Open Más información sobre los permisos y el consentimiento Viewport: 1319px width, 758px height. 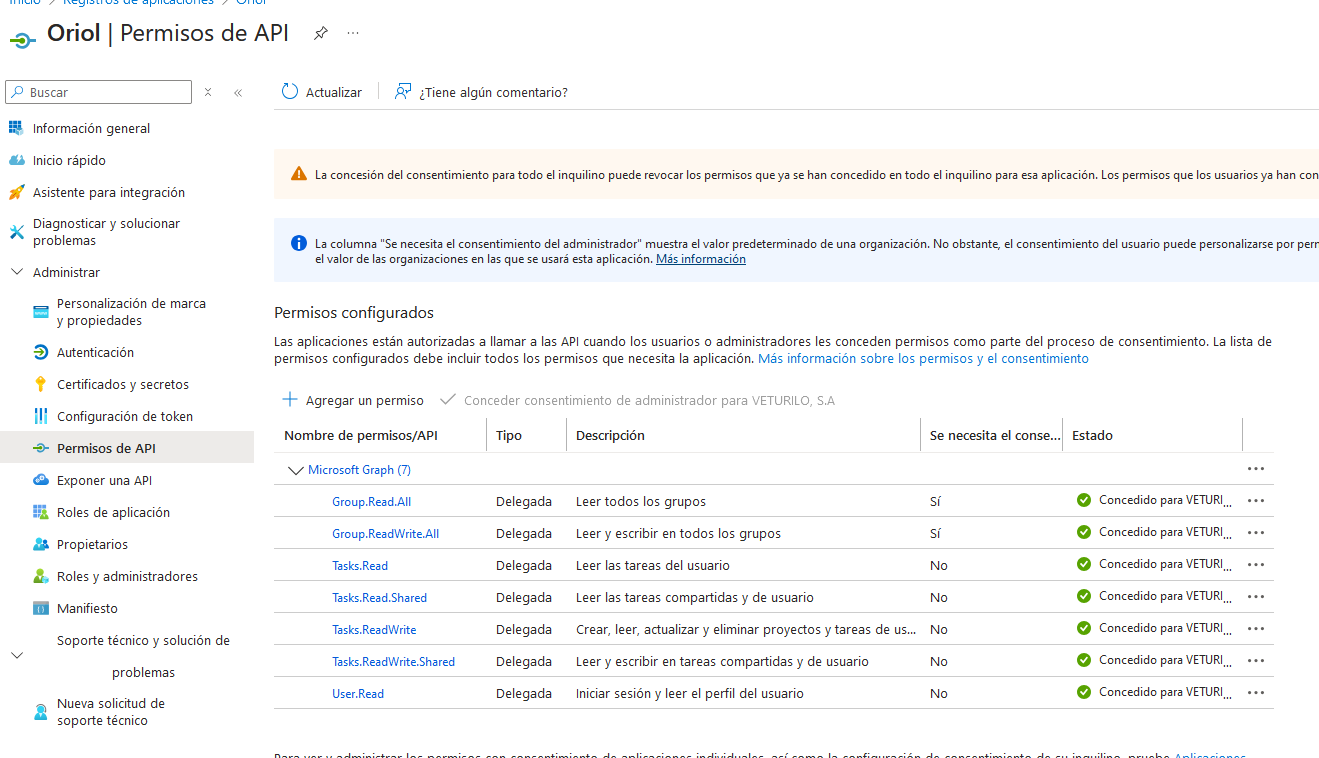923,358
